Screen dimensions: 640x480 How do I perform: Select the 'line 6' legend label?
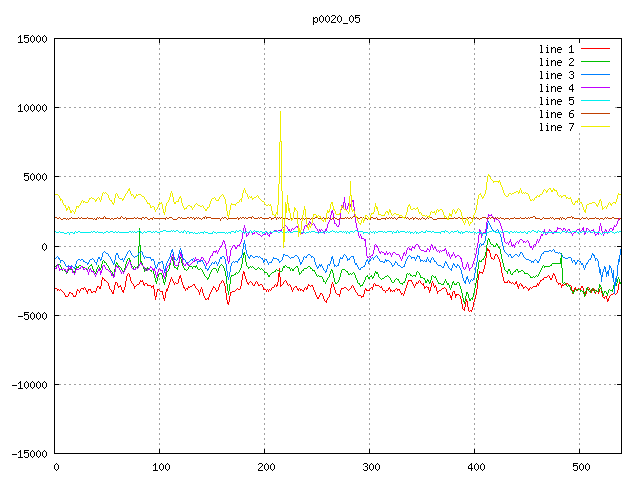556,114
